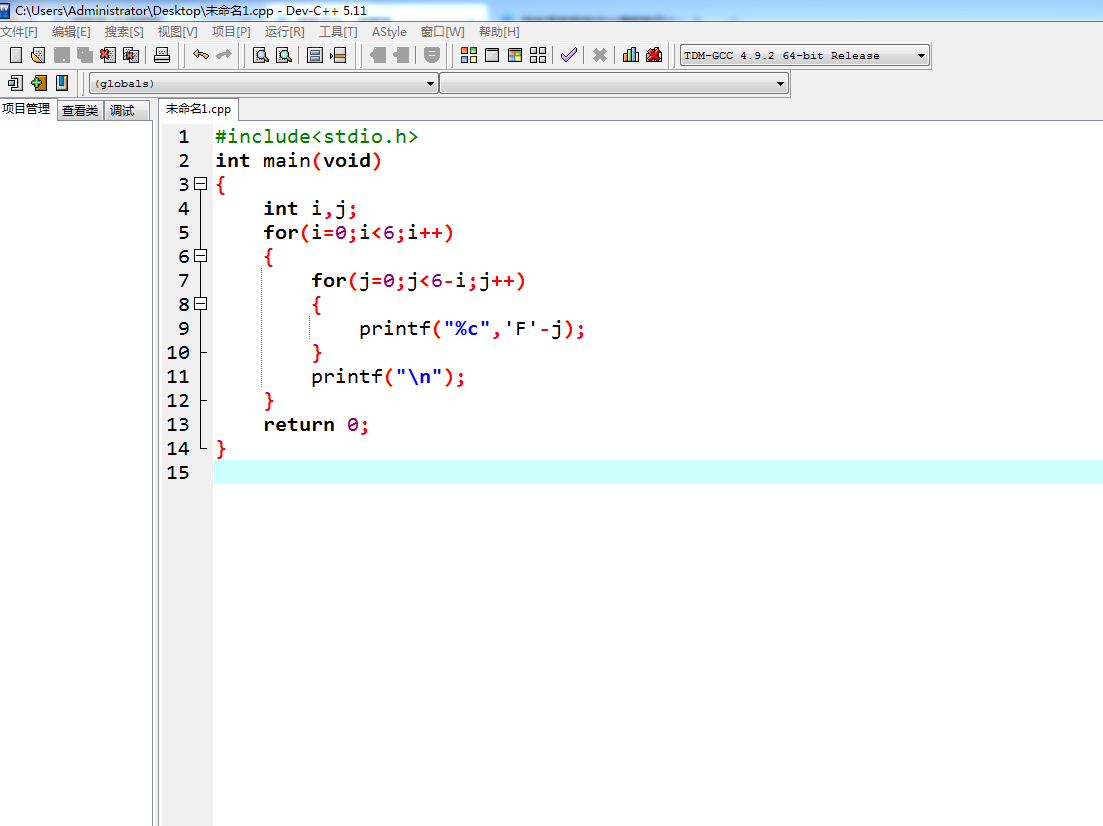Click the Open file toolbar icon

point(38,55)
